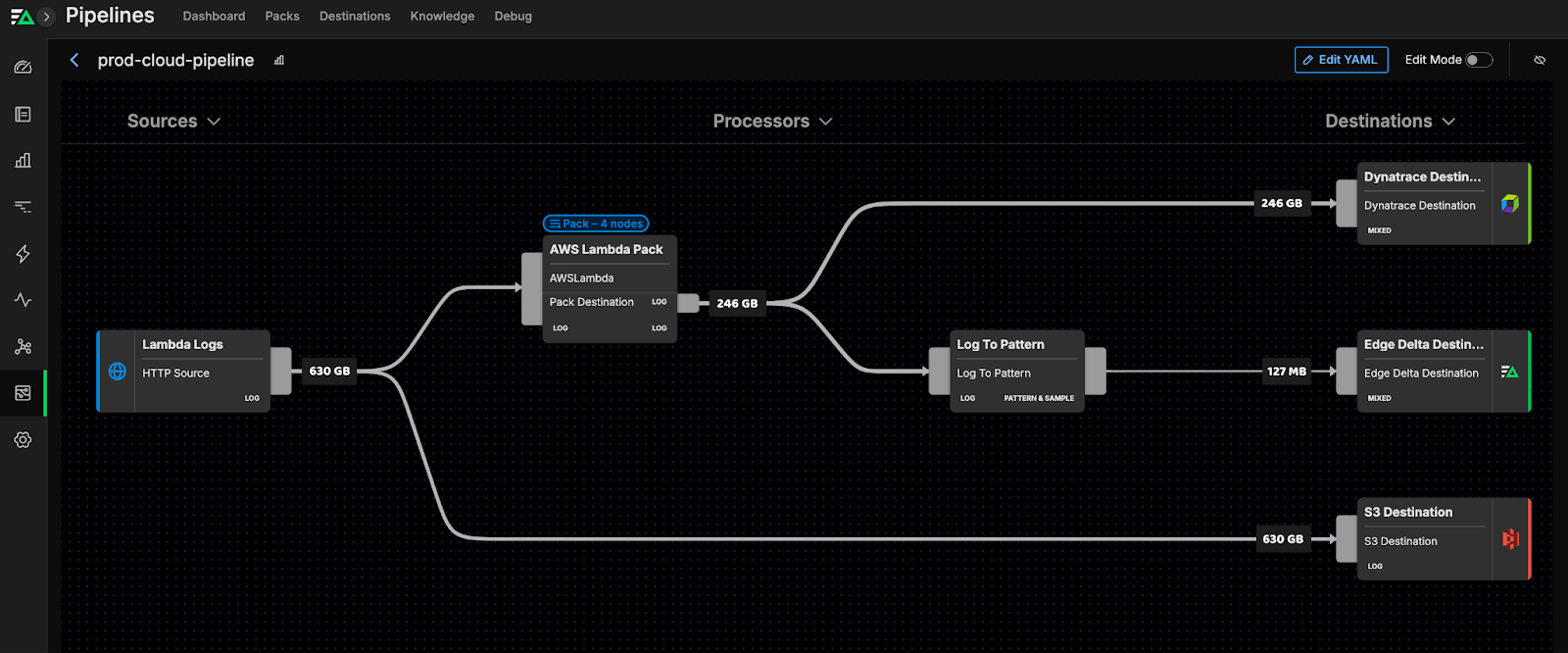Open the activity pulse sidebar icon

(x=23, y=300)
